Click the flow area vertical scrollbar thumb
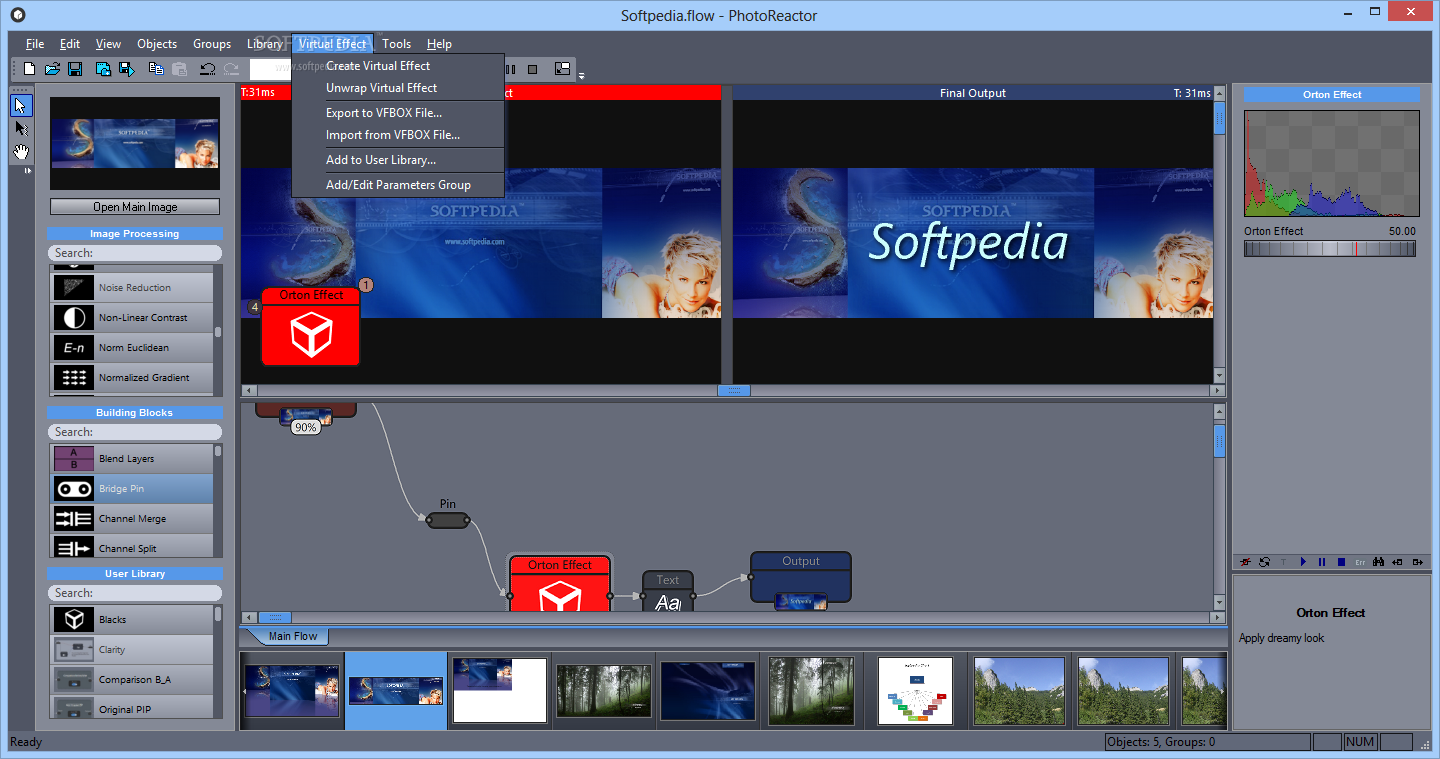The image size is (1440, 759). (1219, 441)
